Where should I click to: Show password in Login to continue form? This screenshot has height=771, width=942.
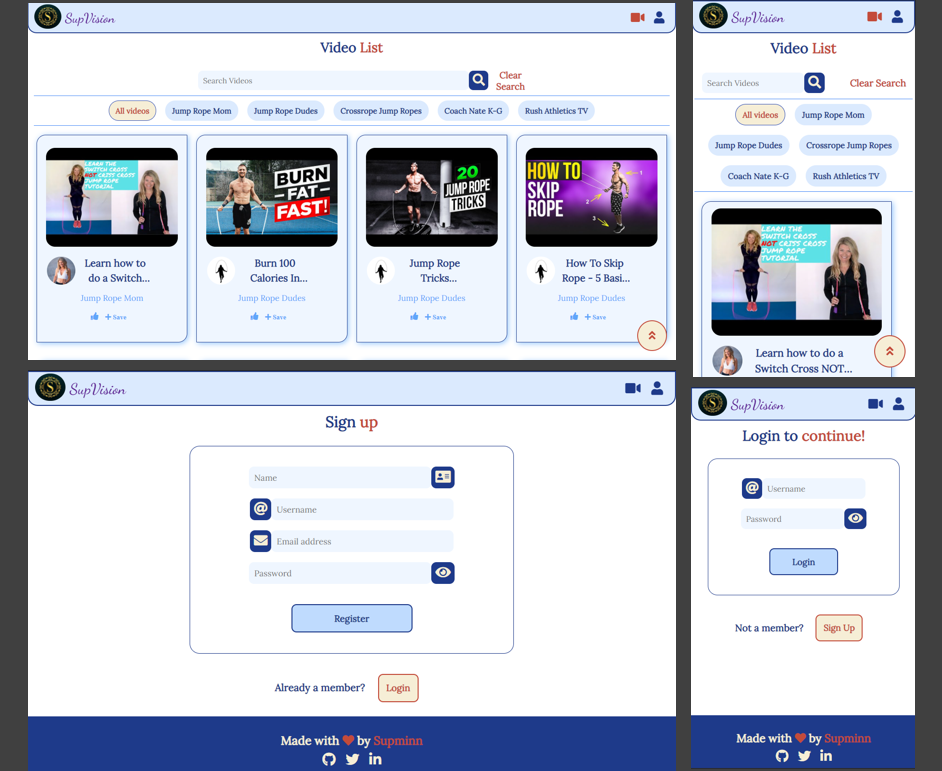pyautogui.click(x=855, y=518)
